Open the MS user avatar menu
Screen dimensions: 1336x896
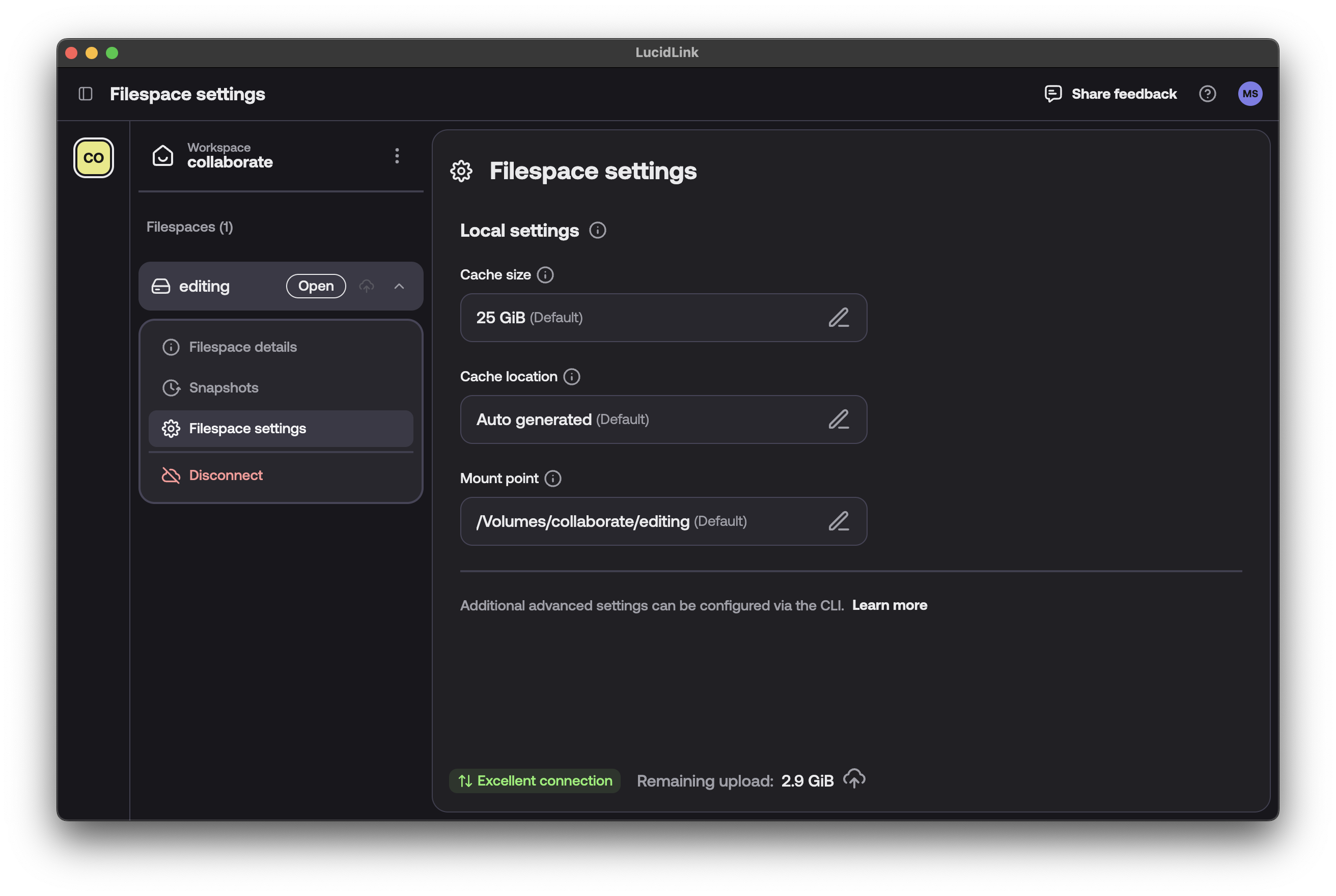[x=1250, y=94]
